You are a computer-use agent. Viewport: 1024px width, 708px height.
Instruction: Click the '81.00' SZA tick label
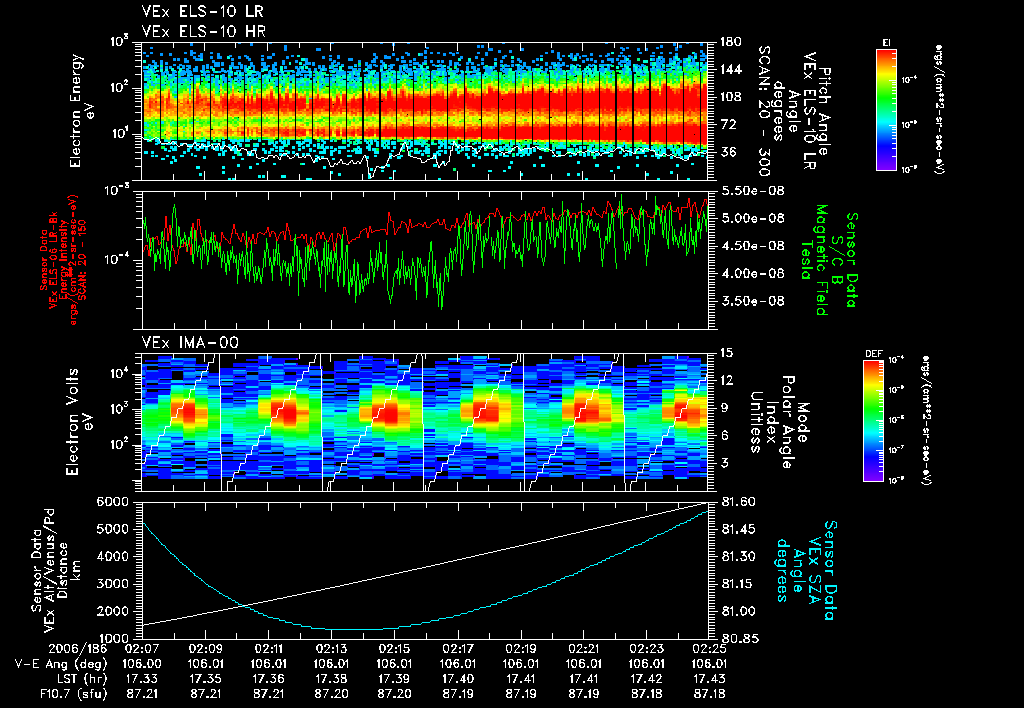[x=739, y=611]
